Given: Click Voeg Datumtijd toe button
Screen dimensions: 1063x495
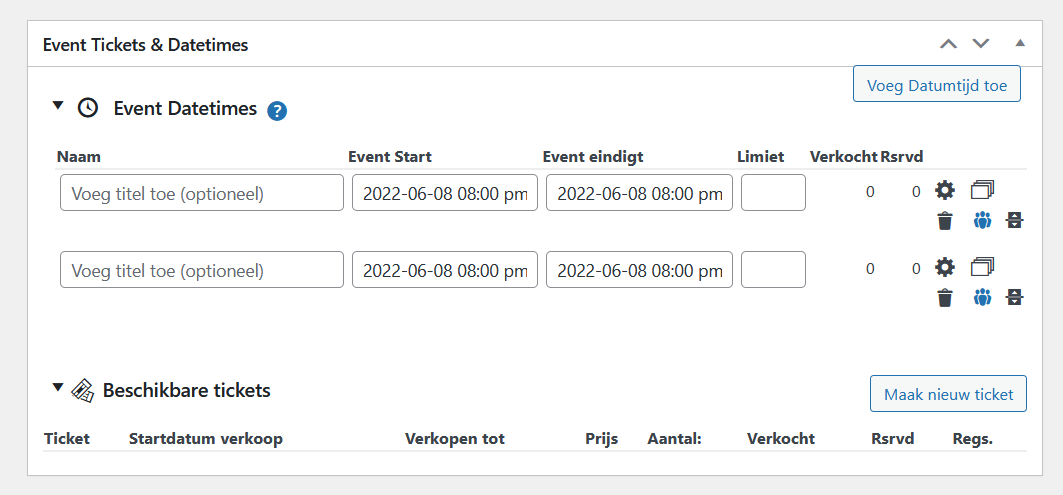Looking at the screenshot, I should 937,83.
